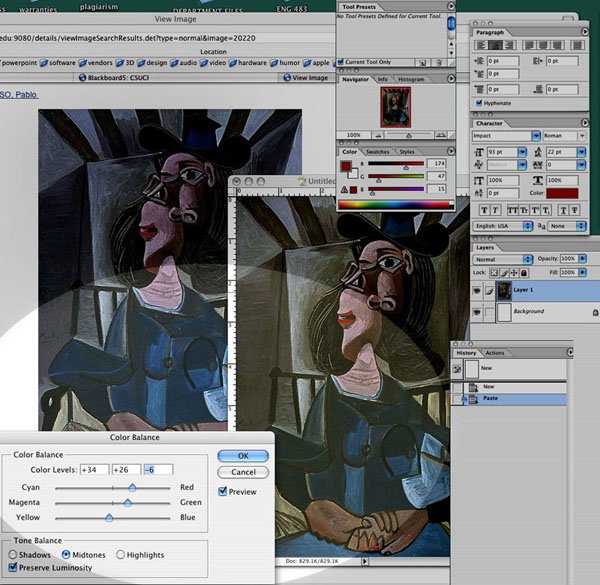Open the Impact font family dropdown
This screenshot has width=600, height=585.
click(536, 136)
